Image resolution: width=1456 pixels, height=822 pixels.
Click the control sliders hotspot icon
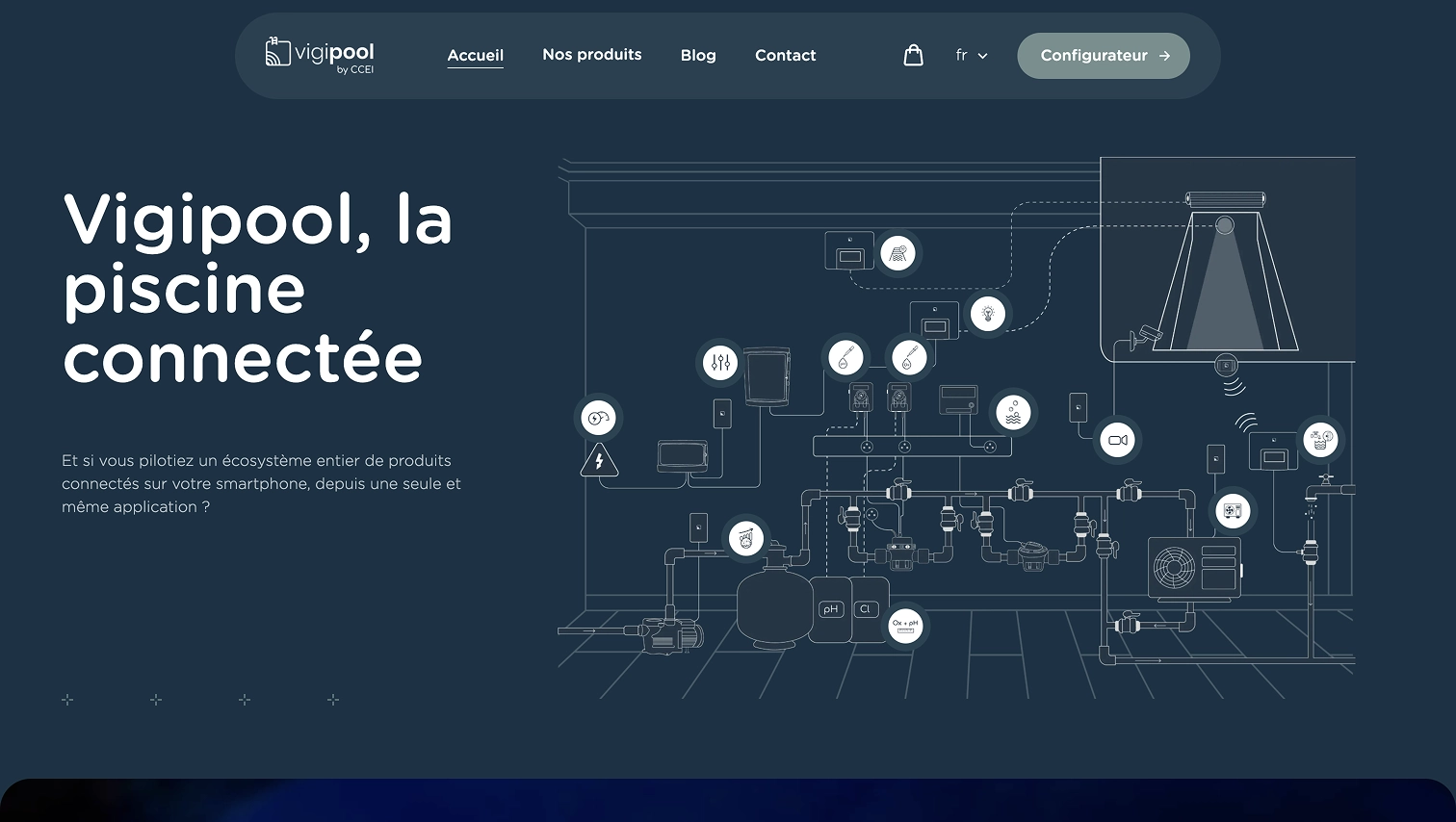click(720, 363)
